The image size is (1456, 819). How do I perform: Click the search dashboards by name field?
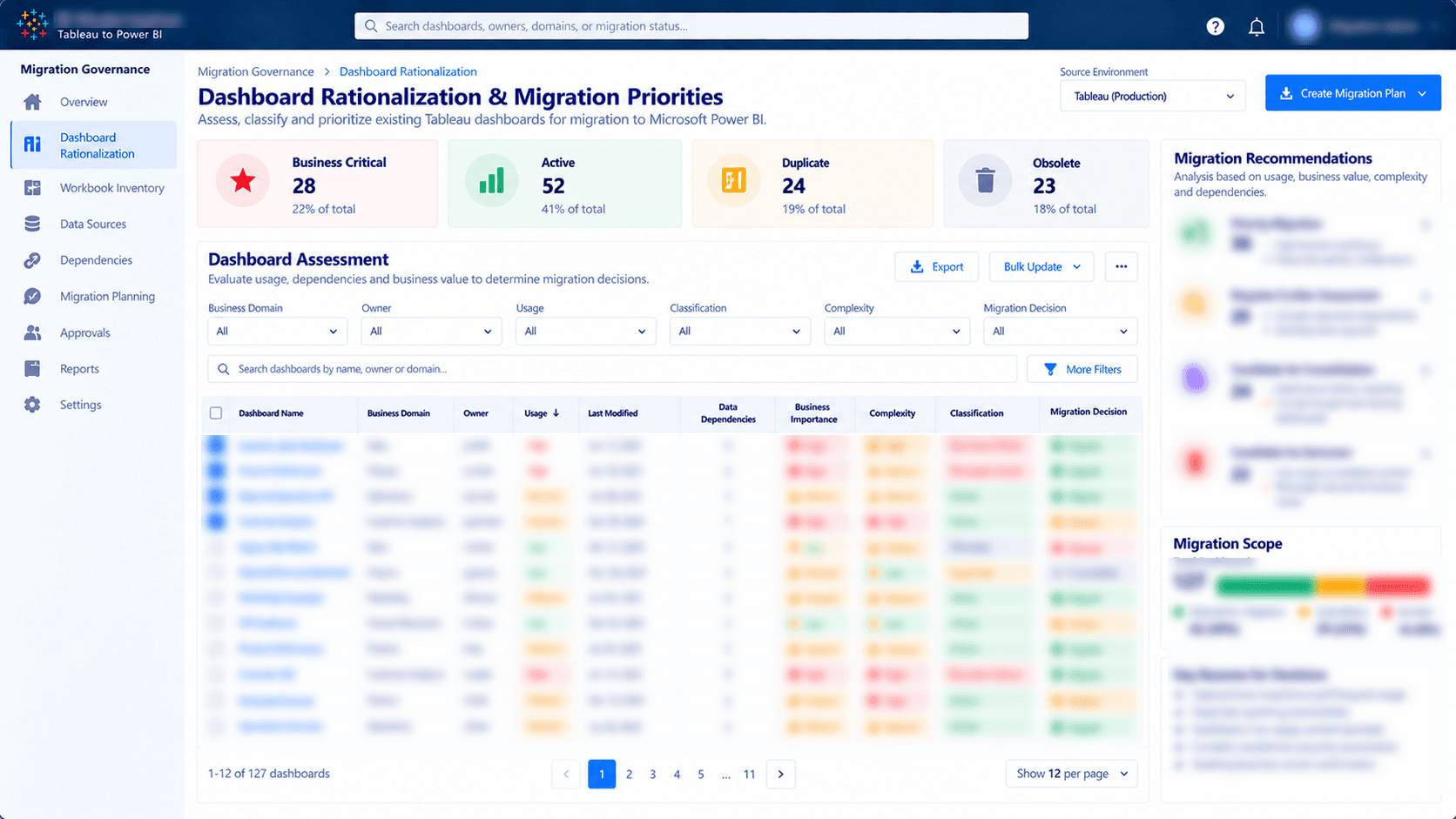pyautogui.click(x=612, y=369)
